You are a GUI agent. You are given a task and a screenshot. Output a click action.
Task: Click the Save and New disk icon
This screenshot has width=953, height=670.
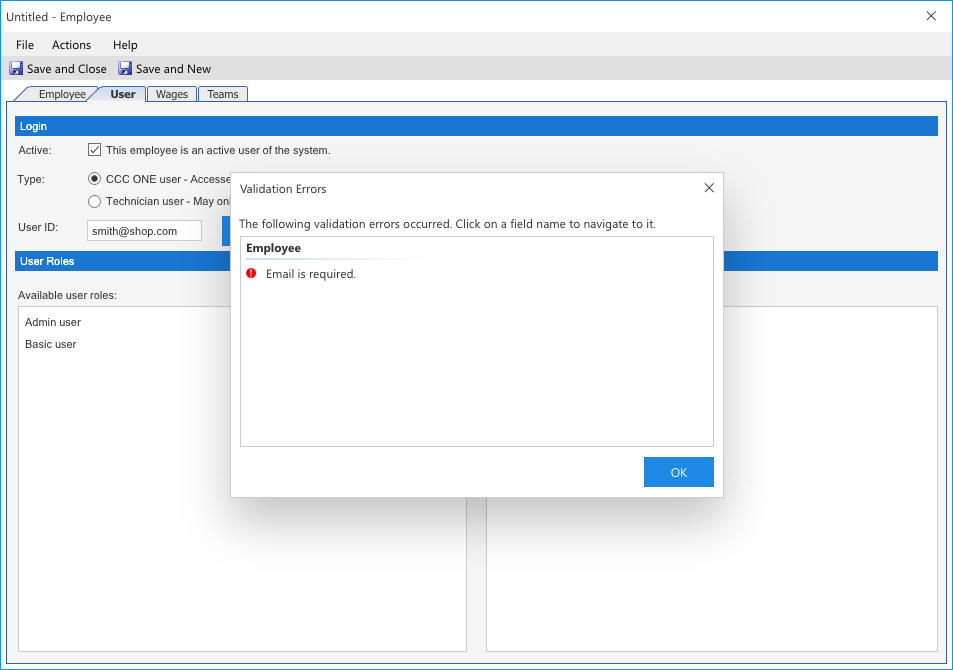coord(125,69)
